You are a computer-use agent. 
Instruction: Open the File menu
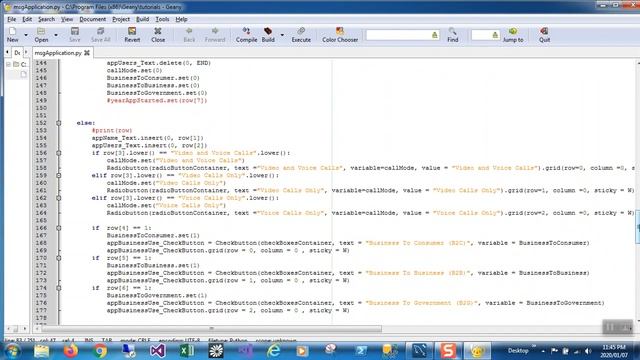pyautogui.click(x=11, y=19)
